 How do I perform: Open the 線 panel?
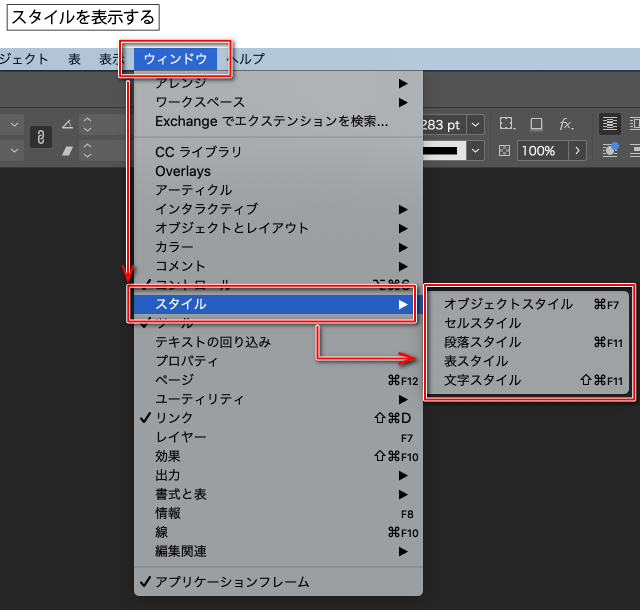(278, 532)
